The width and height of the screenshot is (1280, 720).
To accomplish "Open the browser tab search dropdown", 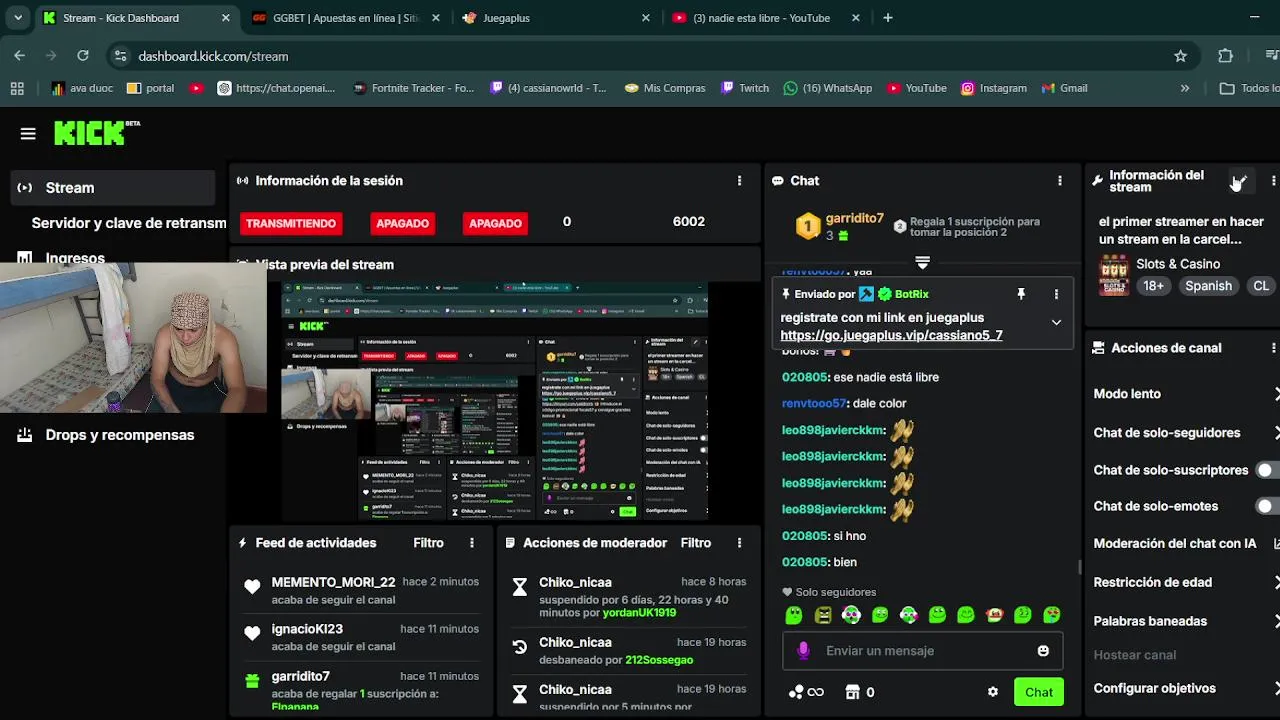I will point(20,18).
